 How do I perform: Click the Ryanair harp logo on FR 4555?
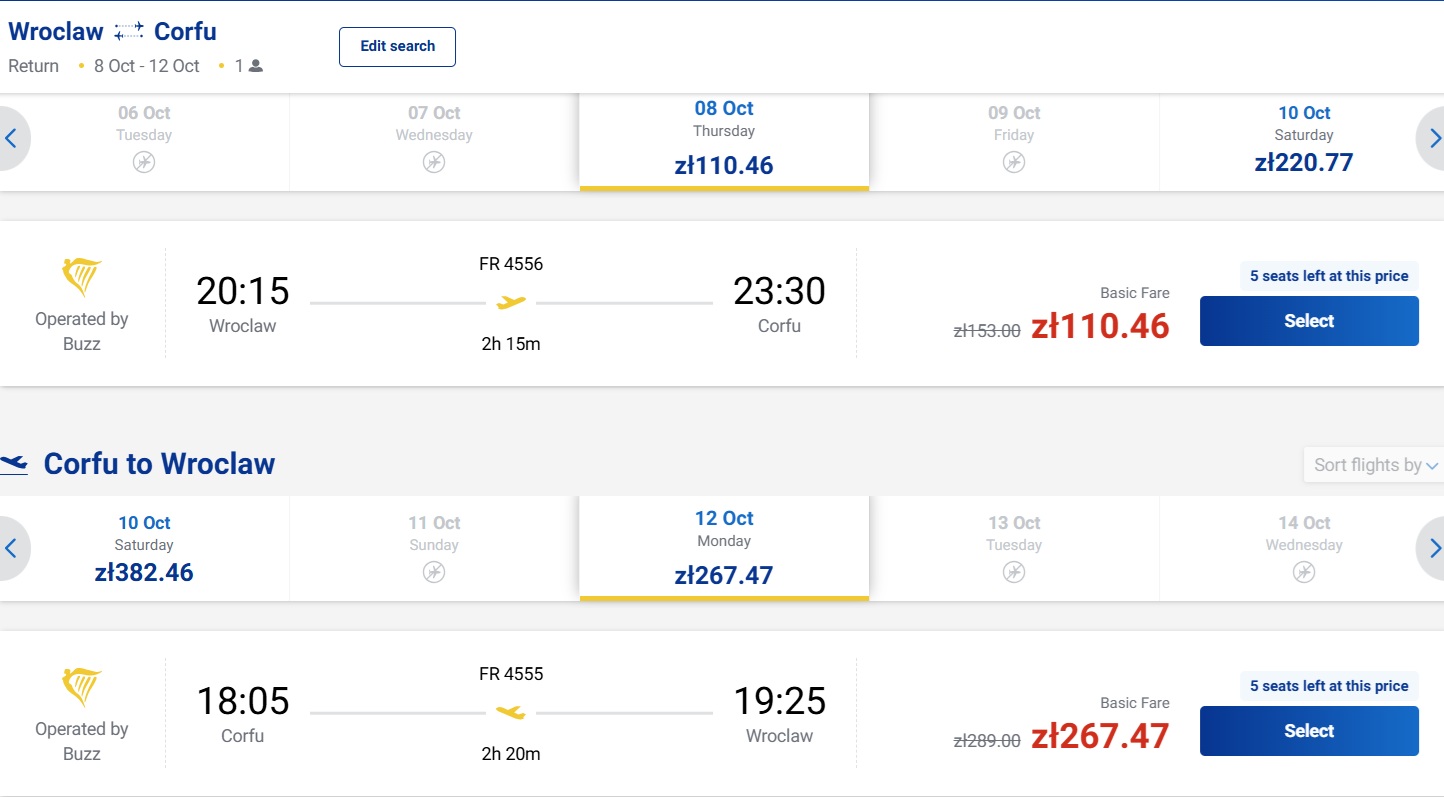click(82, 687)
